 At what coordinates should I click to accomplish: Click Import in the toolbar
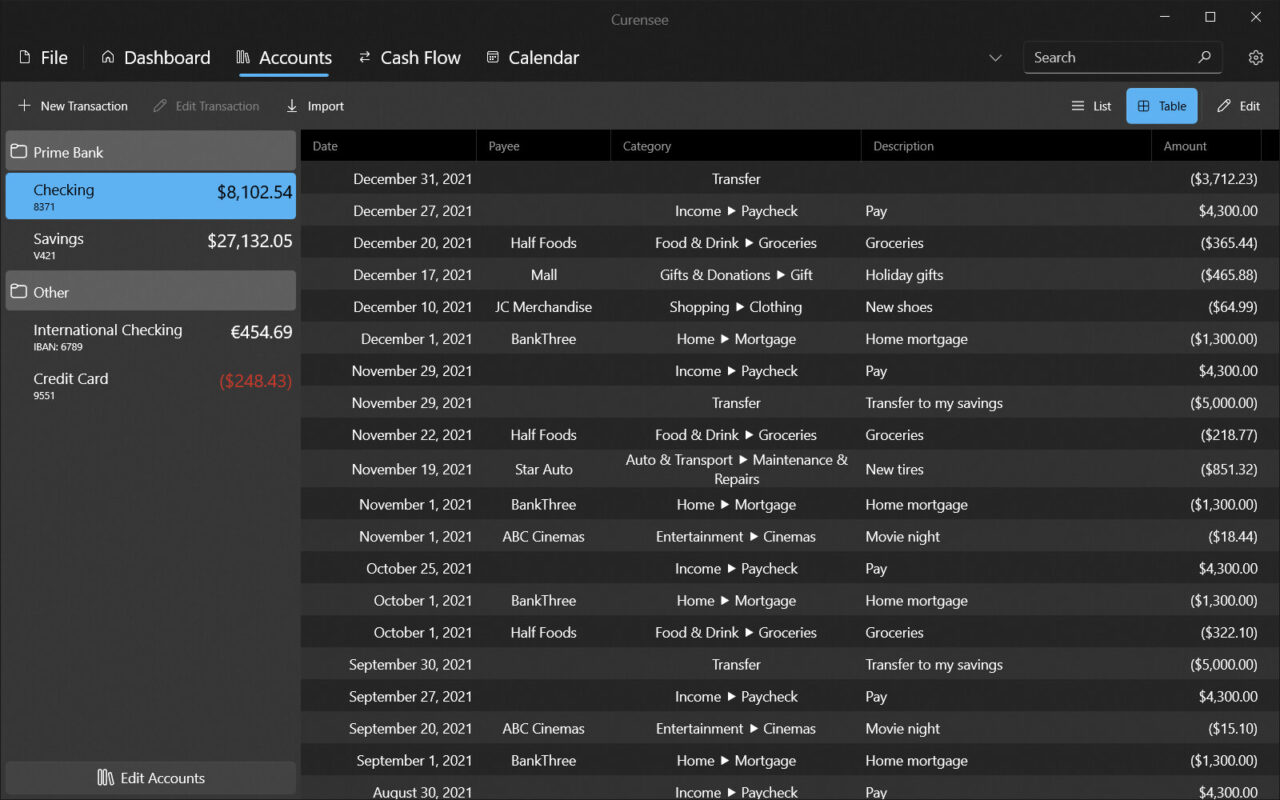[314, 106]
